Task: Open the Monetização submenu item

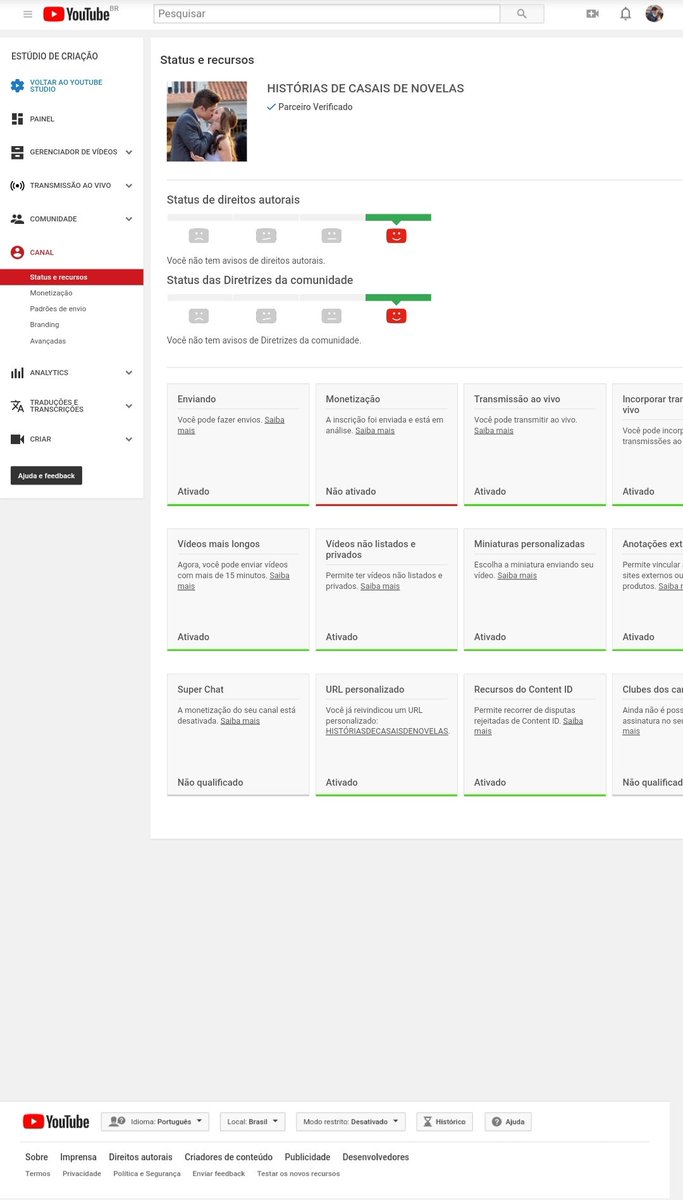Action: tap(51, 293)
